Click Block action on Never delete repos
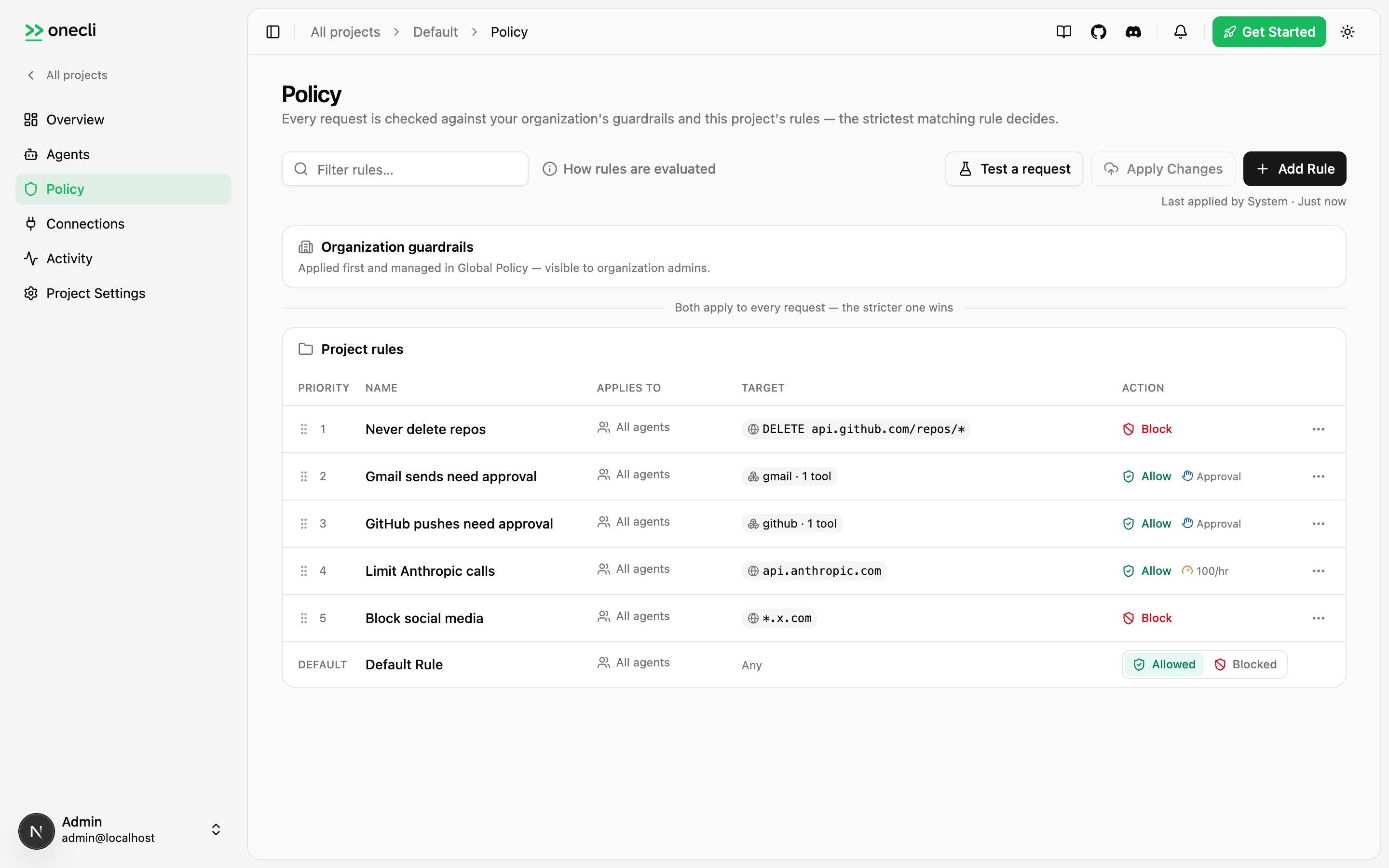 1147,429
